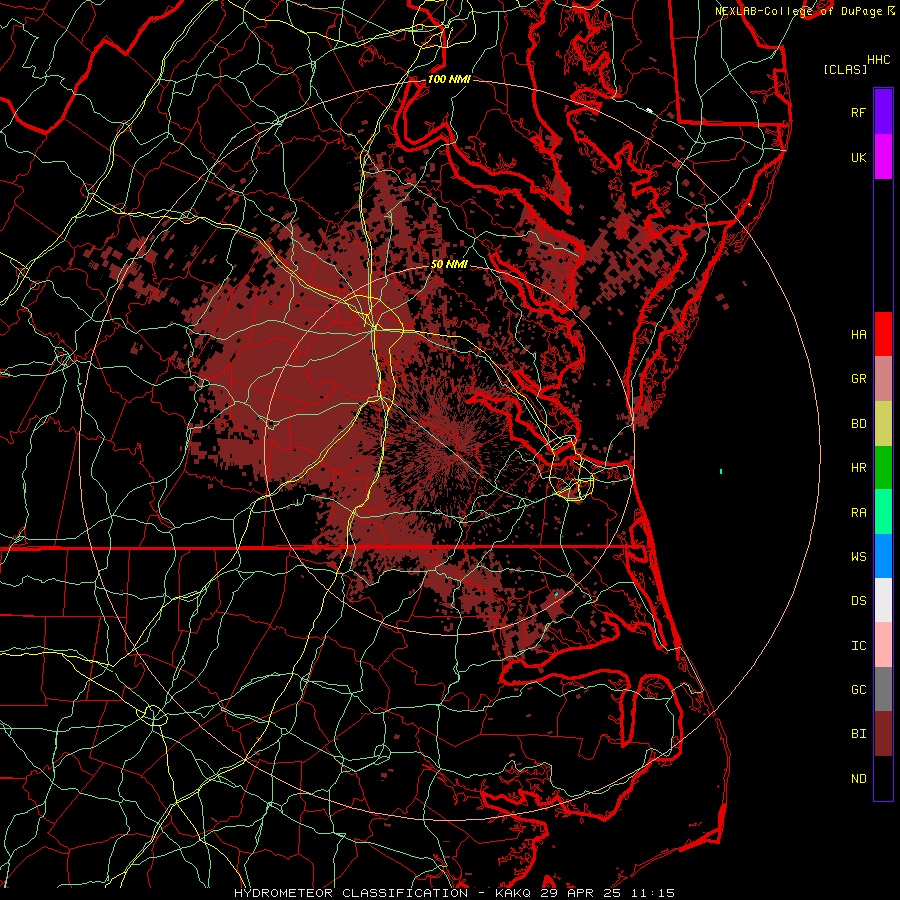
Task: Click the small cyan pixel south of state line
Action: pyautogui.click(x=556, y=594)
